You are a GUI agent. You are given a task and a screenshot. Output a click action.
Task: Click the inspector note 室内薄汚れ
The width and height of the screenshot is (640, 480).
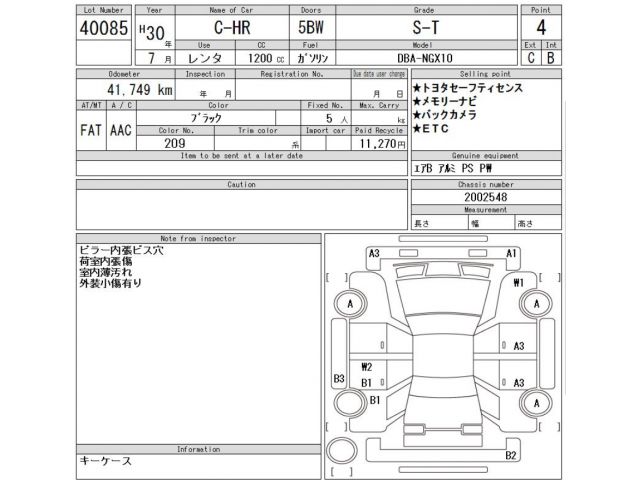106,272
